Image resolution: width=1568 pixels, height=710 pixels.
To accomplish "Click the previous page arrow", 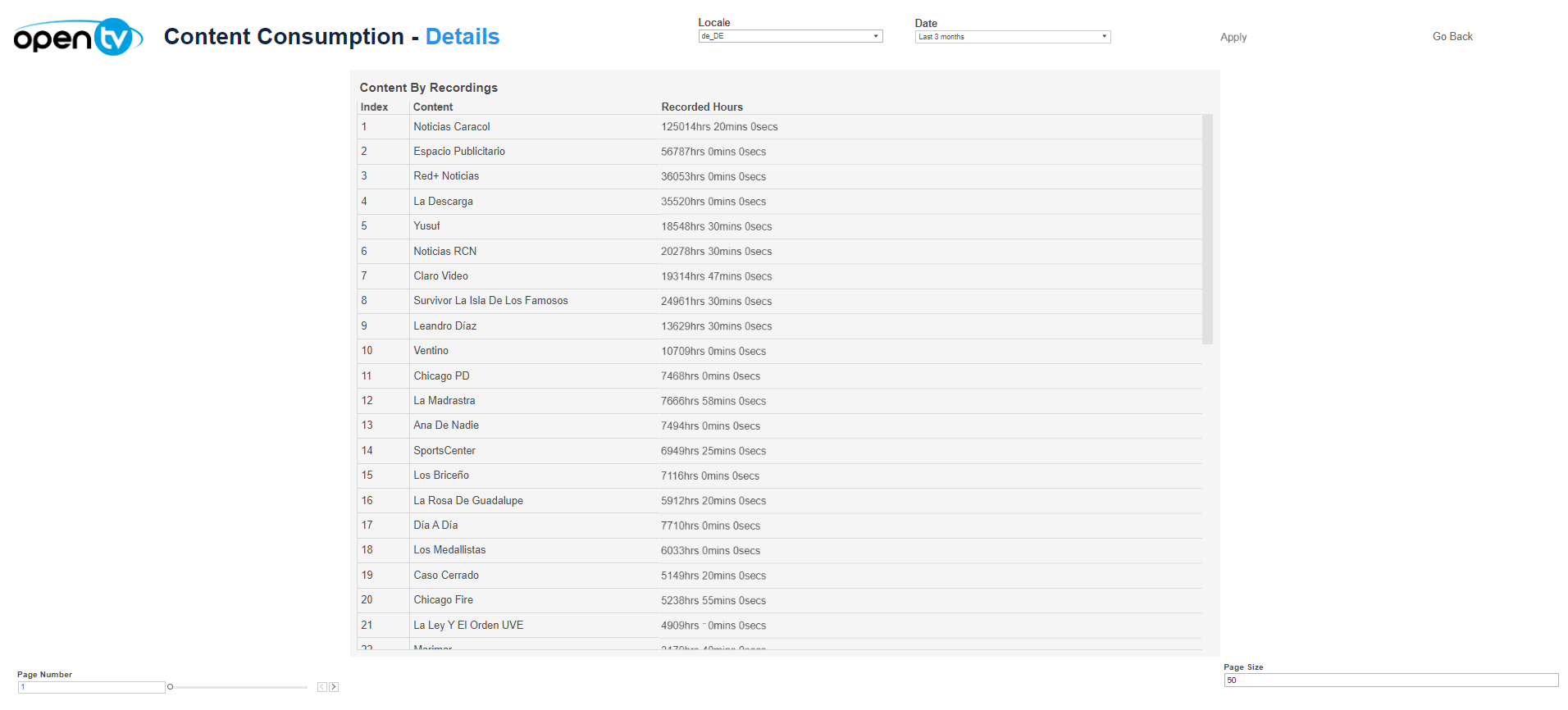I will point(322,687).
